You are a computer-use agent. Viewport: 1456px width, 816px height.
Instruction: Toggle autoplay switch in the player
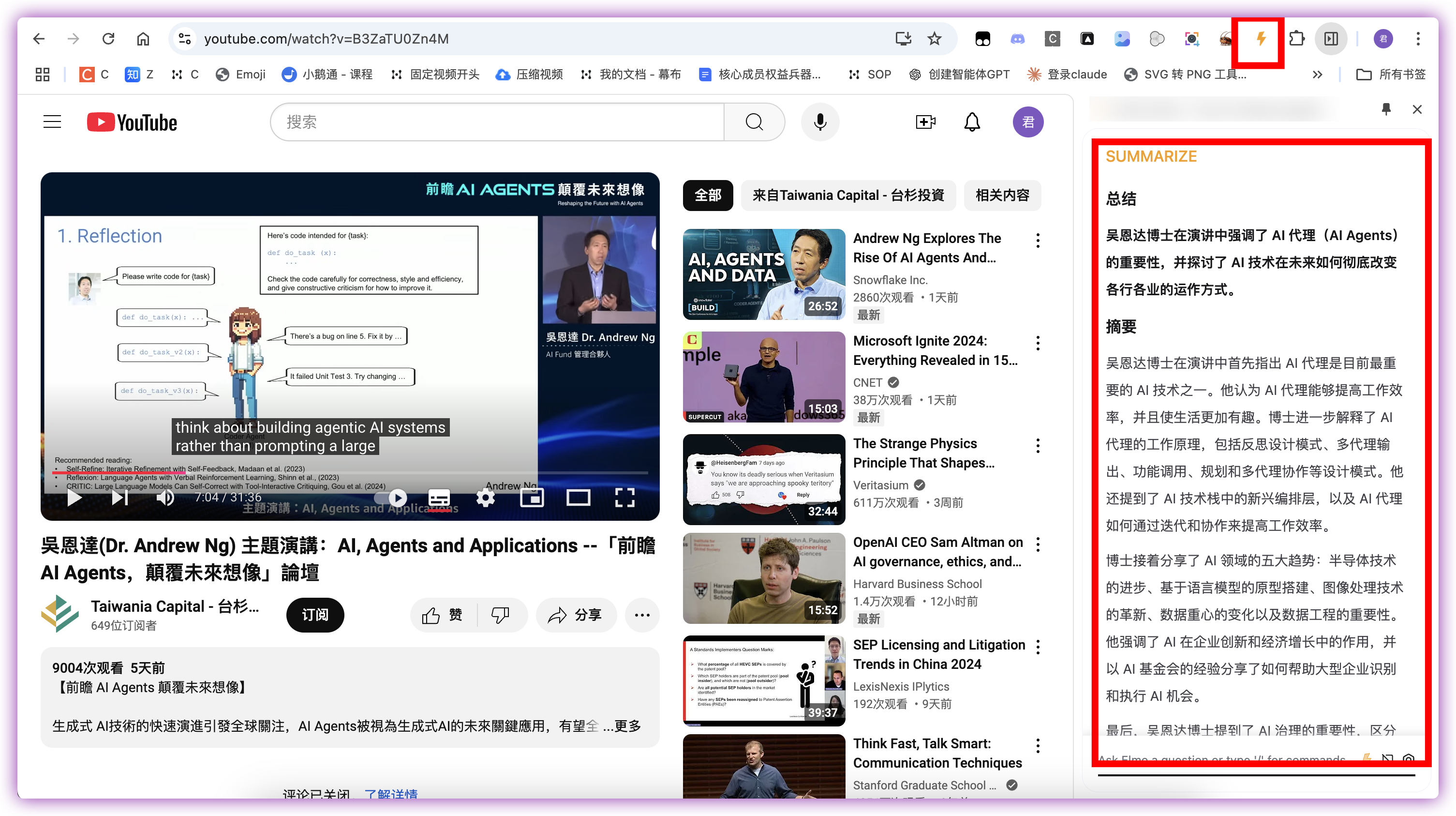click(391, 498)
